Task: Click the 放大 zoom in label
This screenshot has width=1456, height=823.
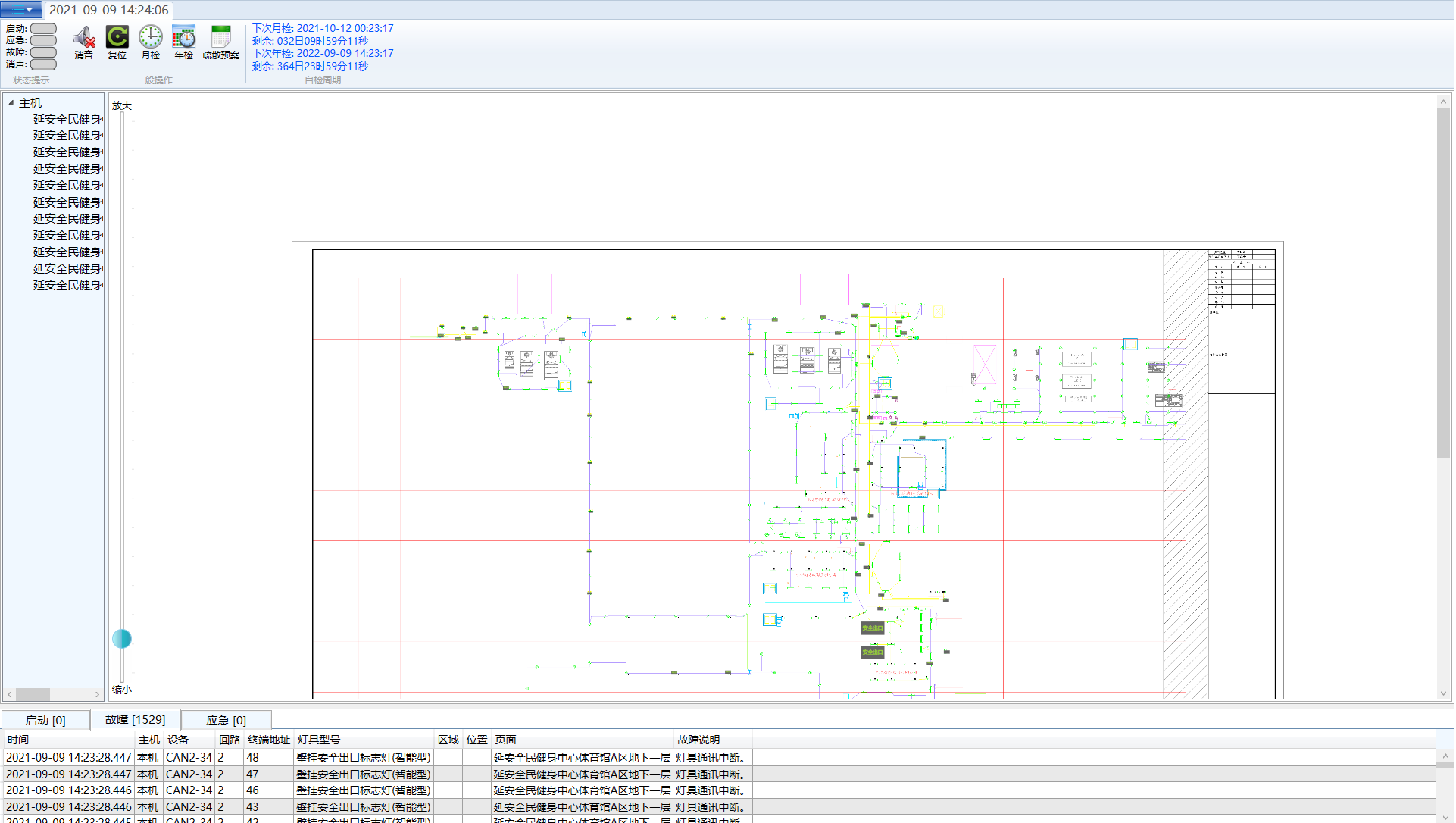Action: point(121,106)
